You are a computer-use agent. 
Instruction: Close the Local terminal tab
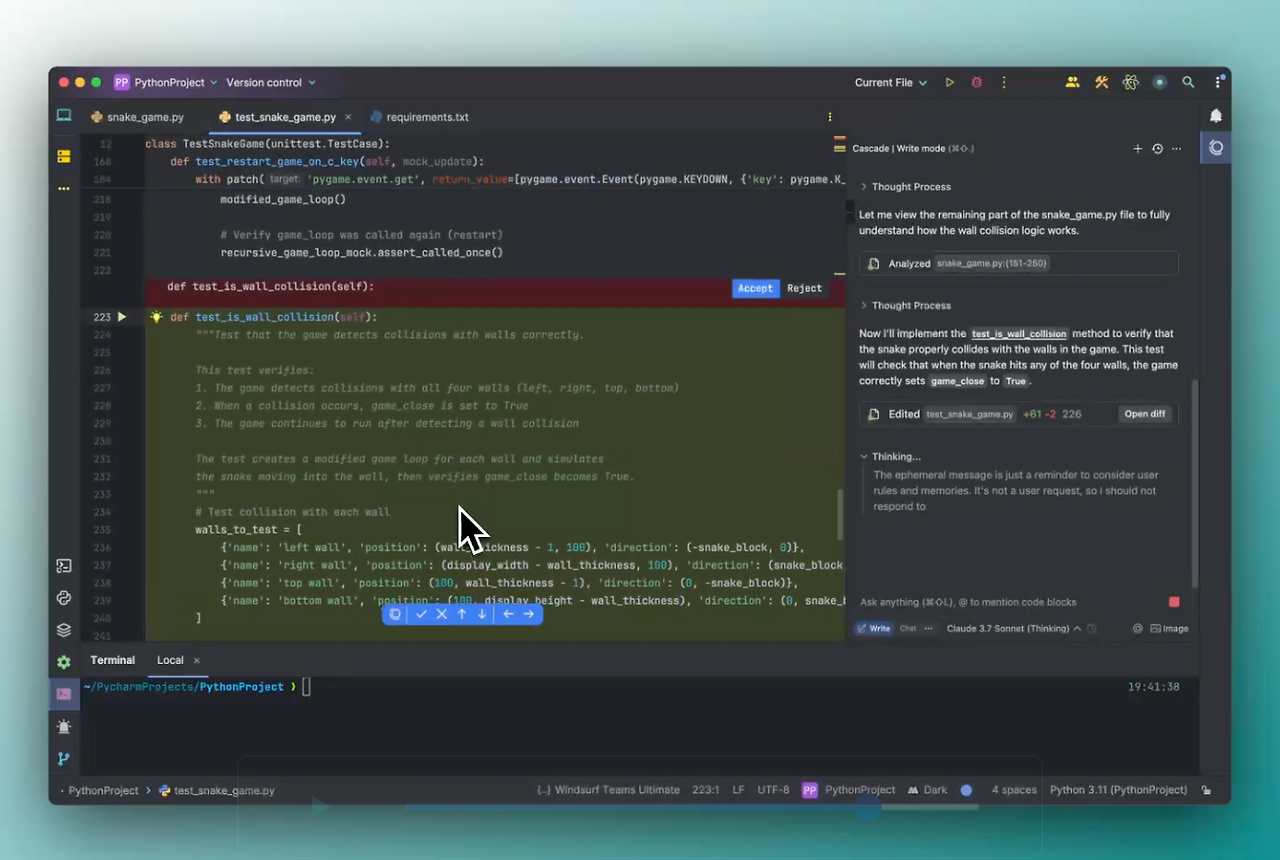click(197, 660)
